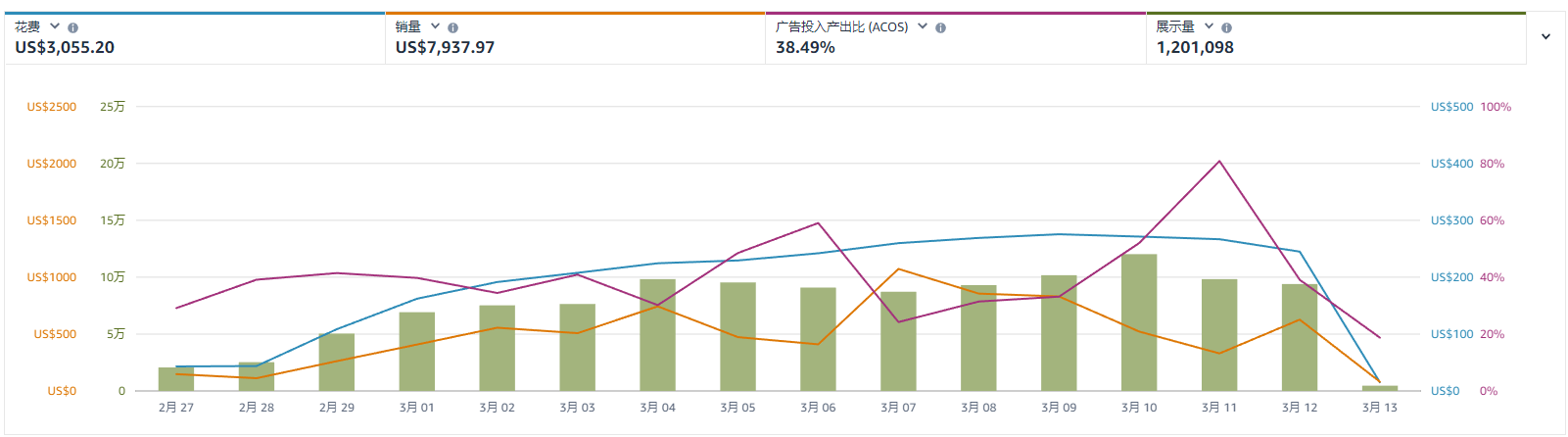Click the info icon beside 展示量
This screenshot has height=437, width=1568.
coord(1226,28)
